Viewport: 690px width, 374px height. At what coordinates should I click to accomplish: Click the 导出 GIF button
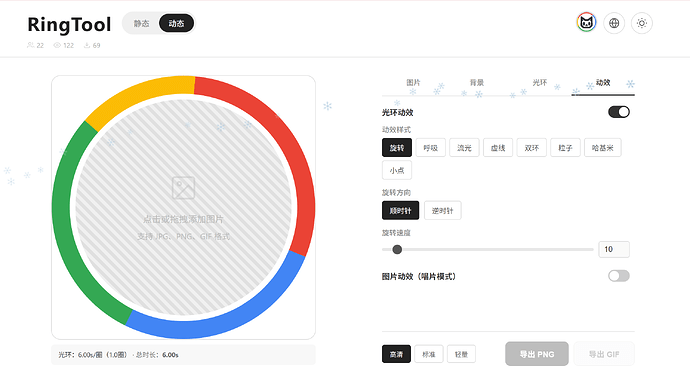pyautogui.click(x=604, y=354)
